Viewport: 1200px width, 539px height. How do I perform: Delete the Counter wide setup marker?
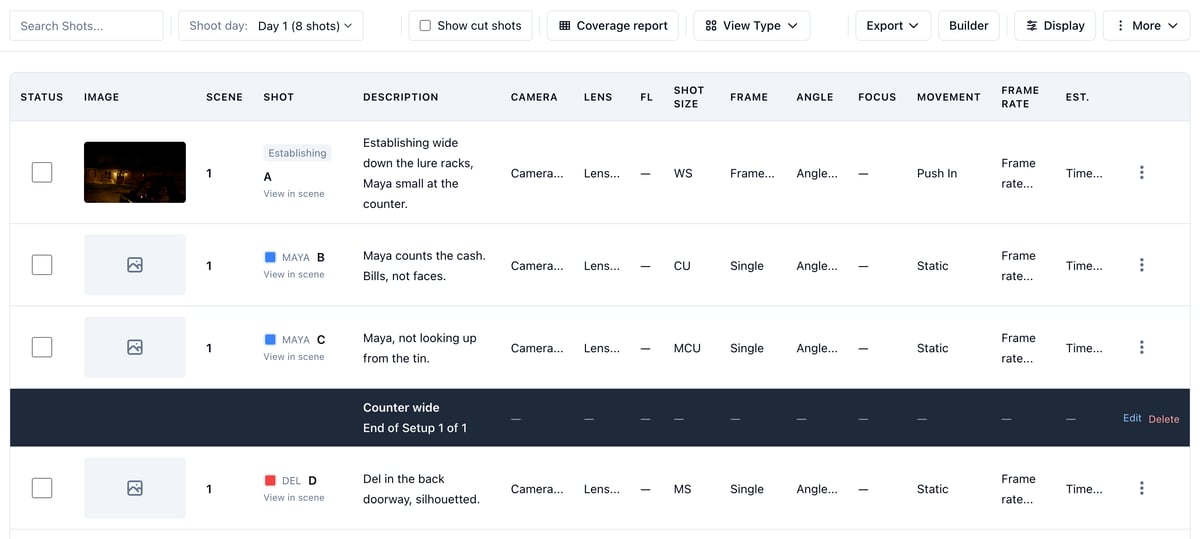point(1164,419)
